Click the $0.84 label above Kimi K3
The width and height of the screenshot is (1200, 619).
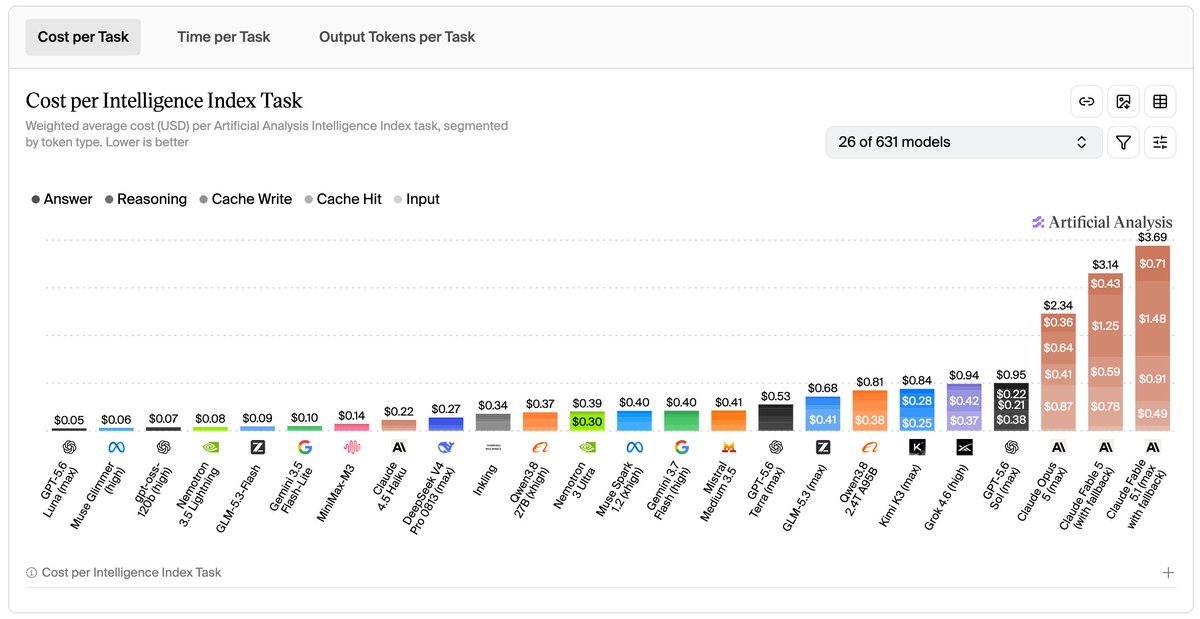[x=916, y=381]
